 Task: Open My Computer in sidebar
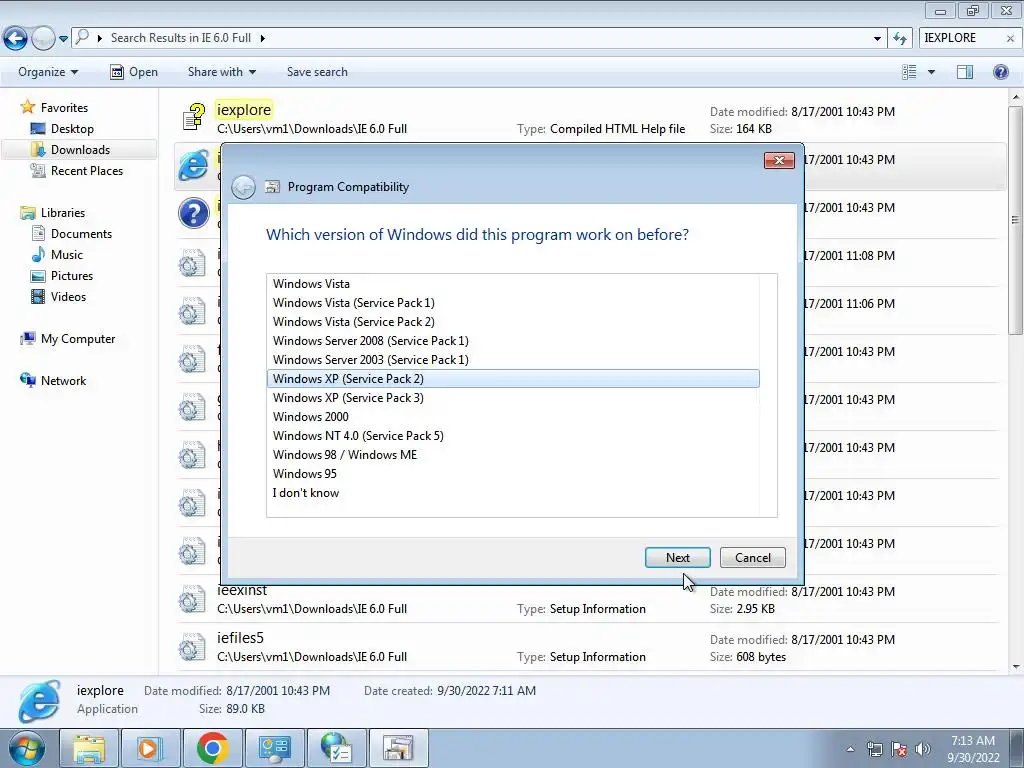tap(78, 339)
